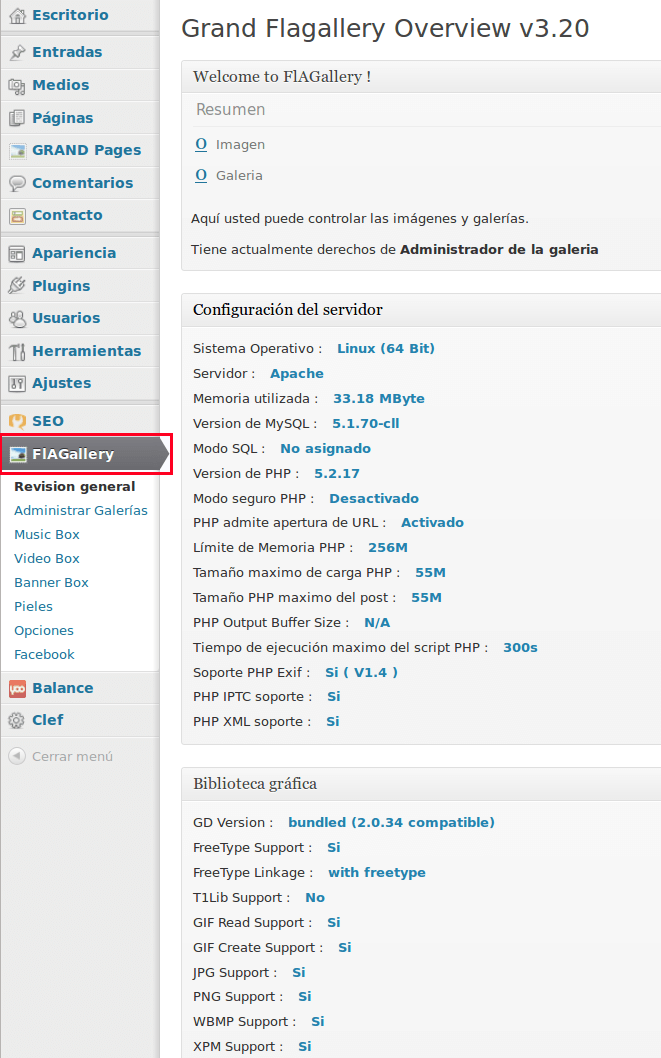The height and width of the screenshot is (1058, 661).
Task: Open Opciones submenu link
Action: [x=44, y=630]
